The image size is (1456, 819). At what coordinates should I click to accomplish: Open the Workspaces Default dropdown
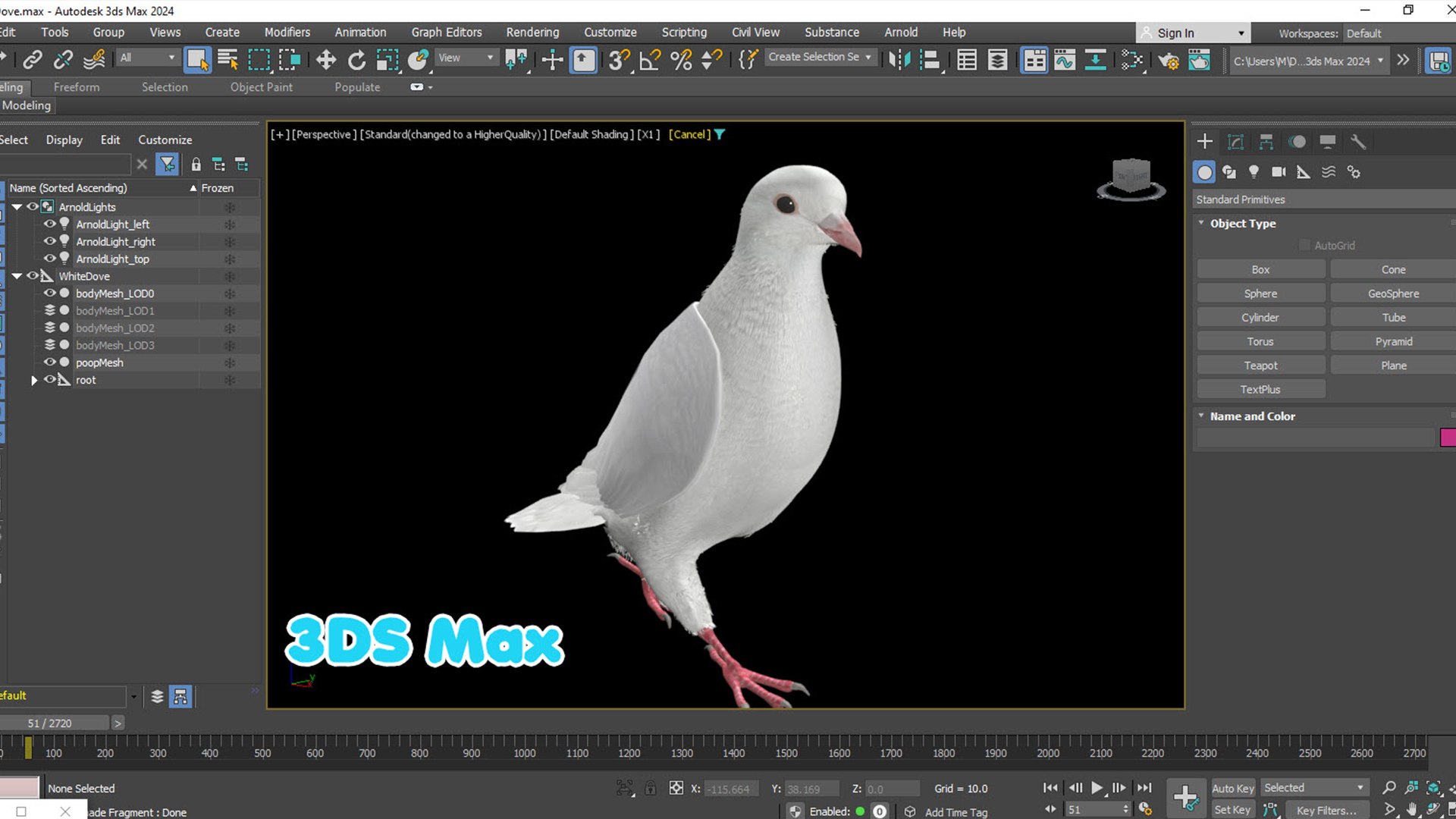pos(1399,33)
